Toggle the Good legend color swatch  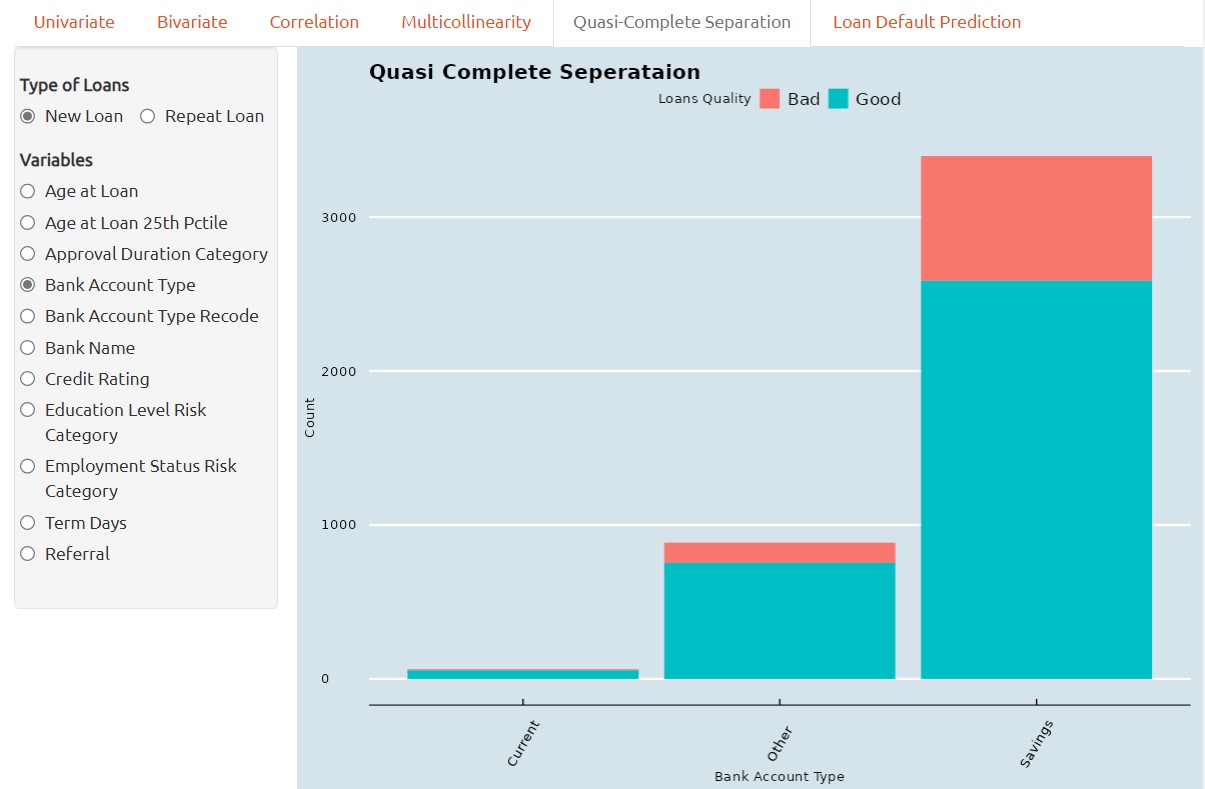coord(838,99)
